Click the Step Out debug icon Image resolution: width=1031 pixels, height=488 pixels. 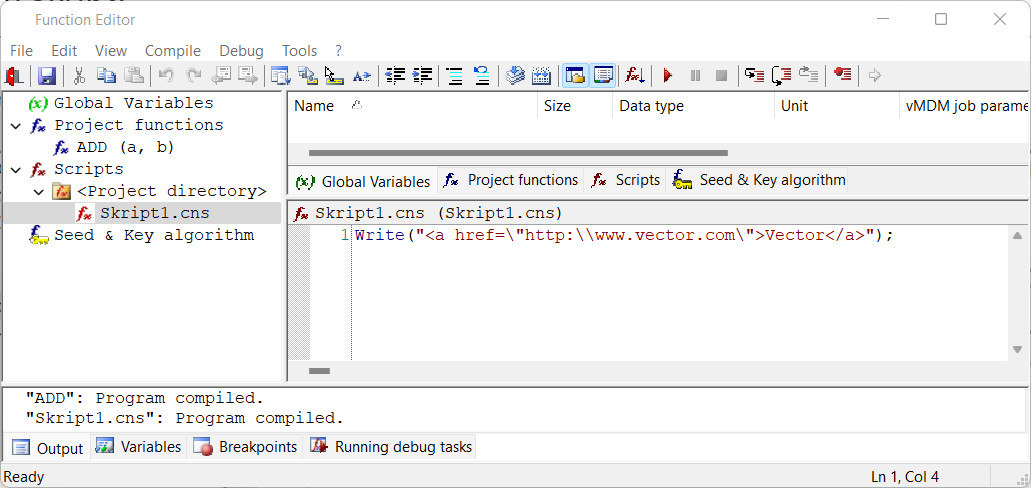pyautogui.click(x=809, y=76)
